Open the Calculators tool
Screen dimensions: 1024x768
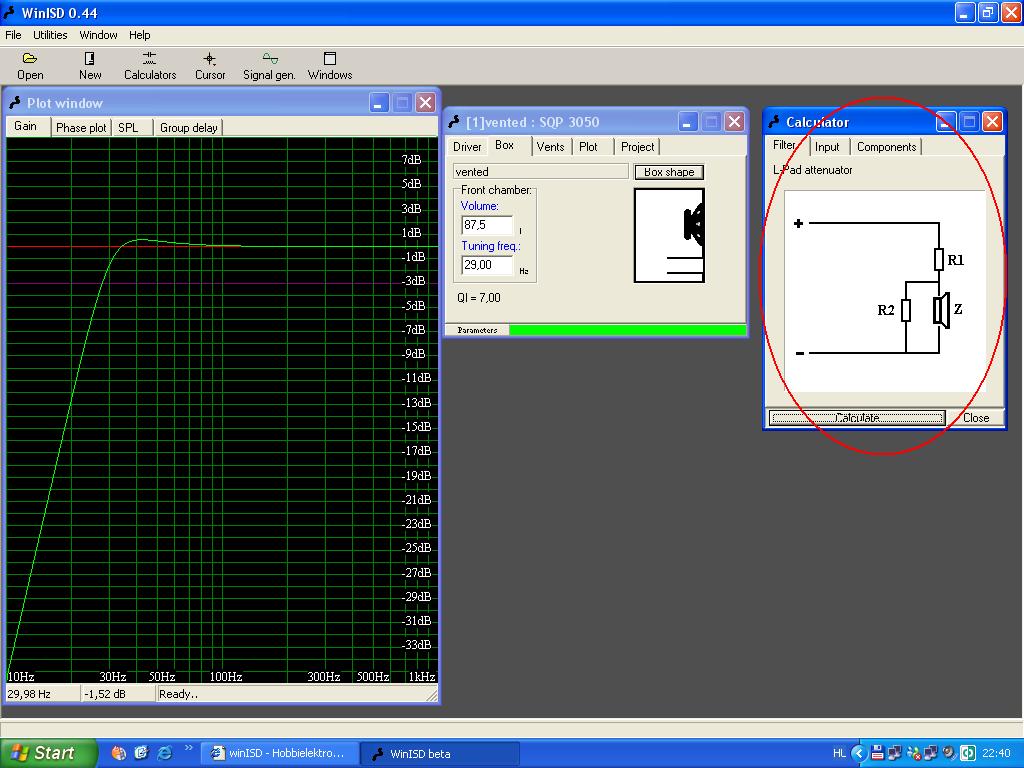(150, 66)
